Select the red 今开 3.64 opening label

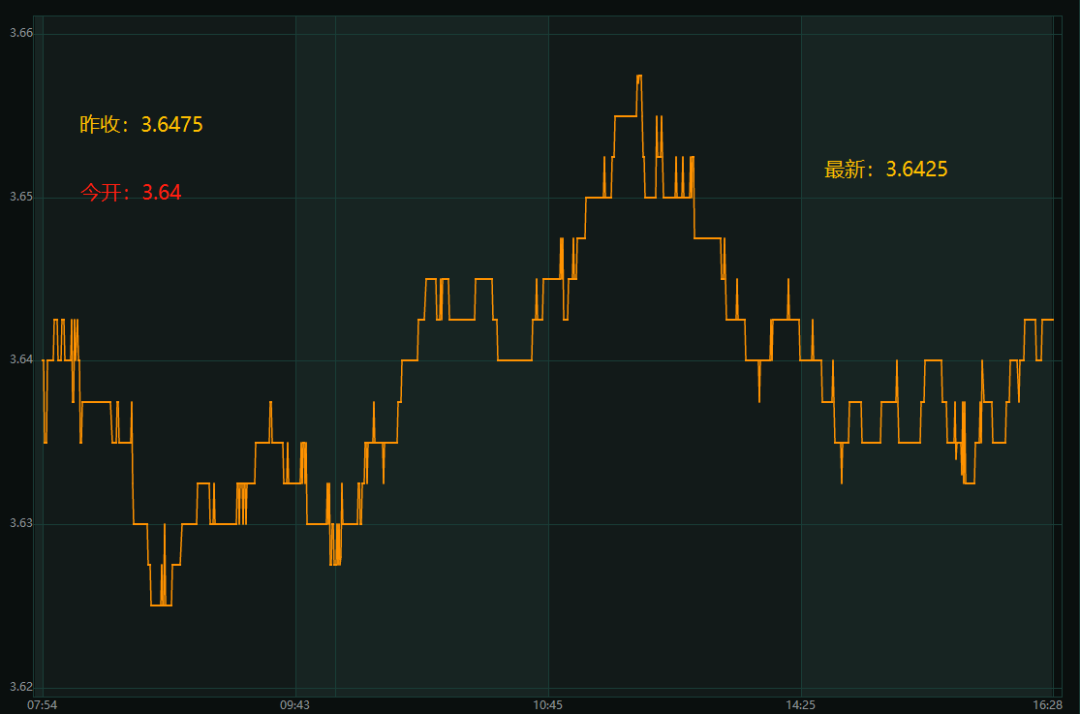130,192
